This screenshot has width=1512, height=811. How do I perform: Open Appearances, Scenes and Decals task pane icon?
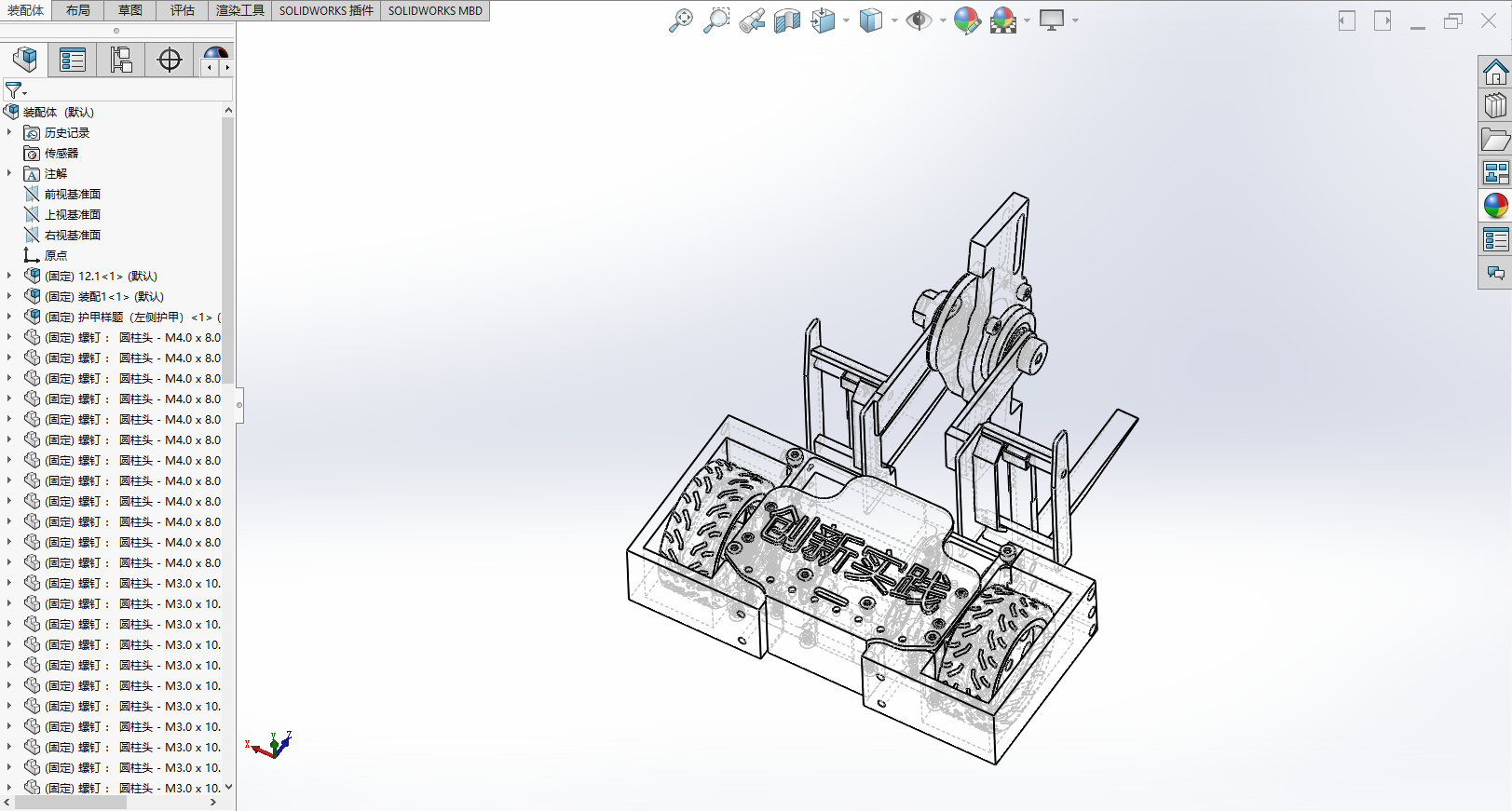click(1495, 206)
